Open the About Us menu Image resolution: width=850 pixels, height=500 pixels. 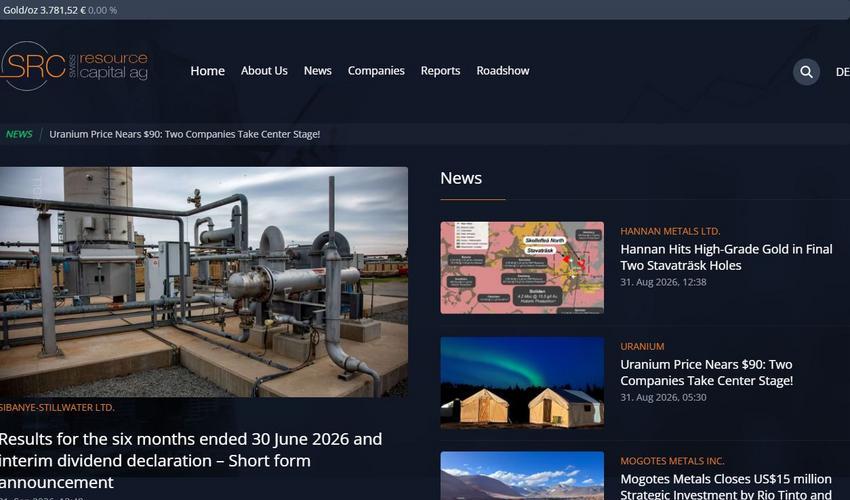point(264,70)
